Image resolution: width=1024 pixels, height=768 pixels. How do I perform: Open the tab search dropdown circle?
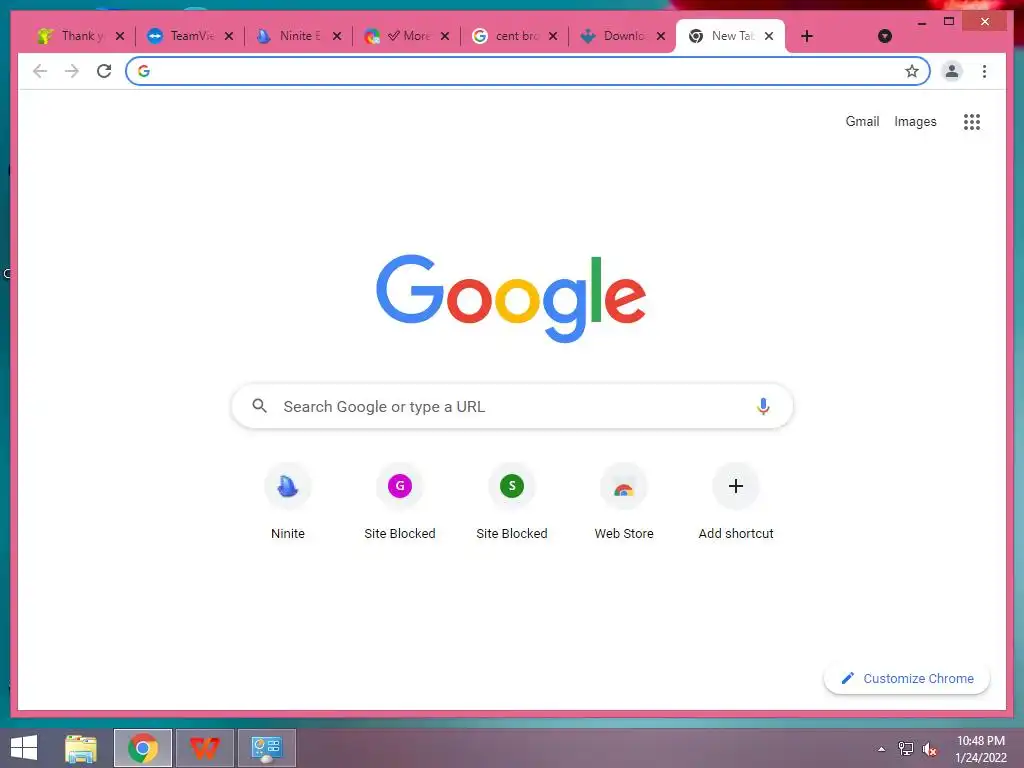click(x=884, y=36)
